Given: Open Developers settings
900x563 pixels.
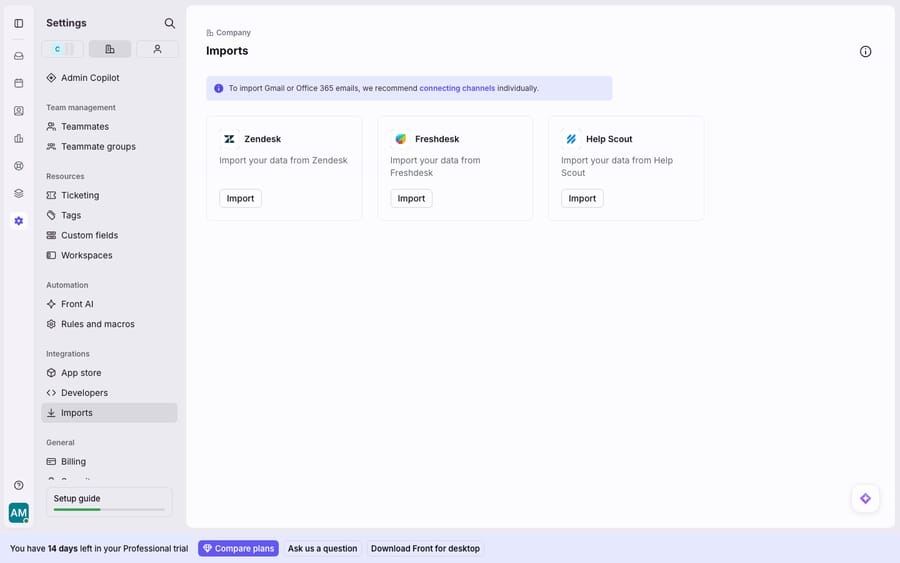Looking at the screenshot, I should [109, 393].
